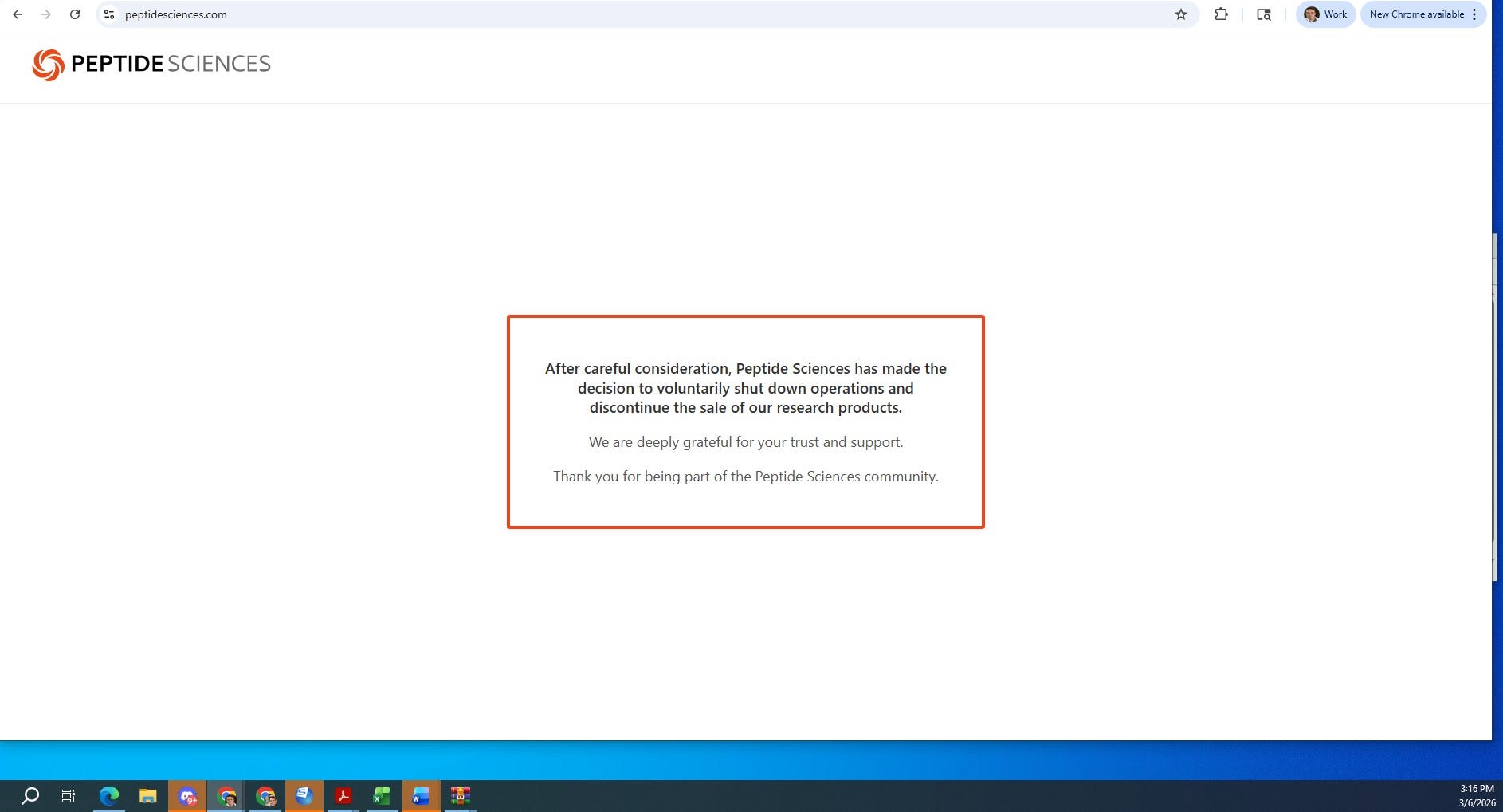Go back with the browser back arrow

tap(18, 14)
